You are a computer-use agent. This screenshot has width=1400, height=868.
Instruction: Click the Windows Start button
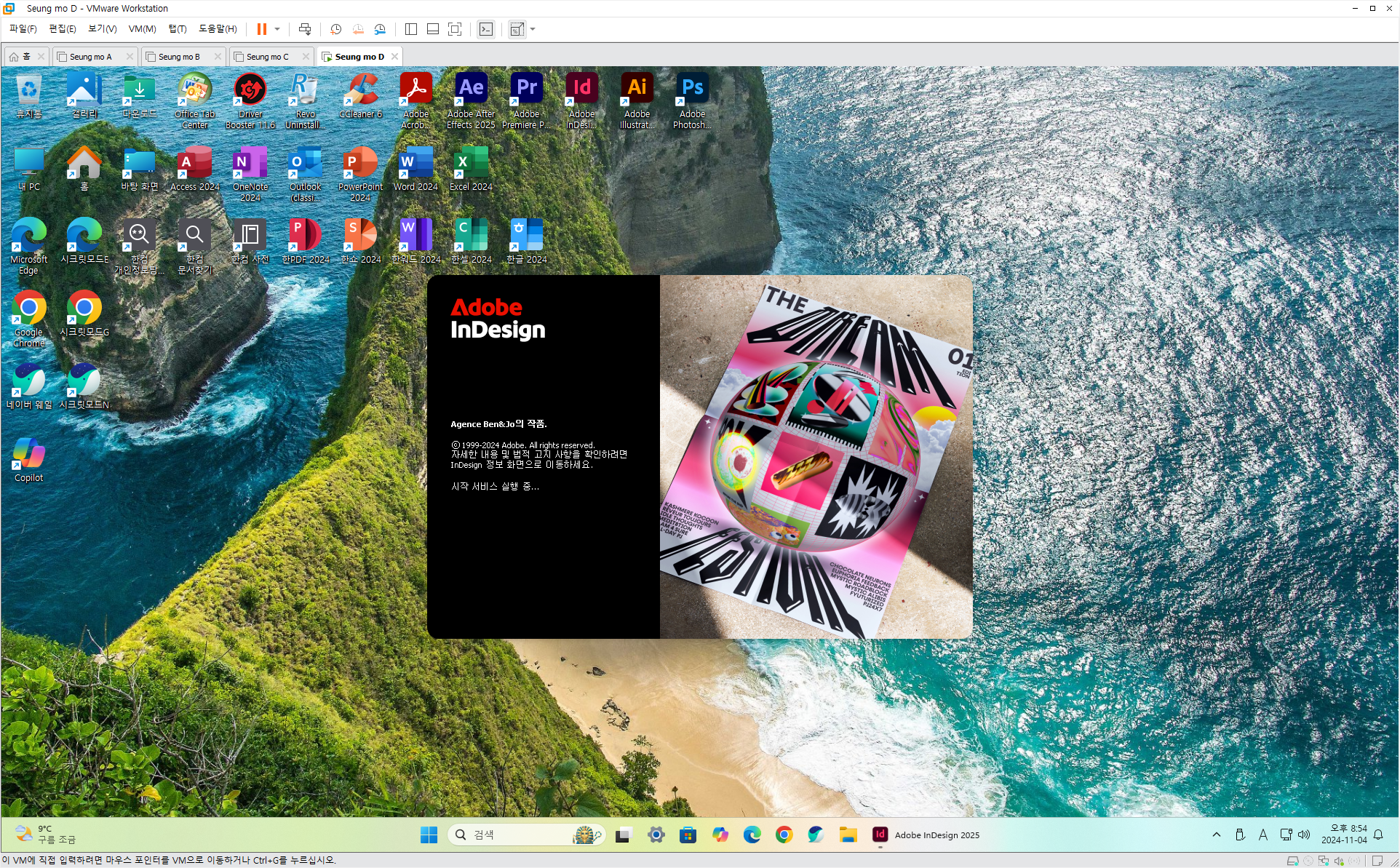pos(429,835)
